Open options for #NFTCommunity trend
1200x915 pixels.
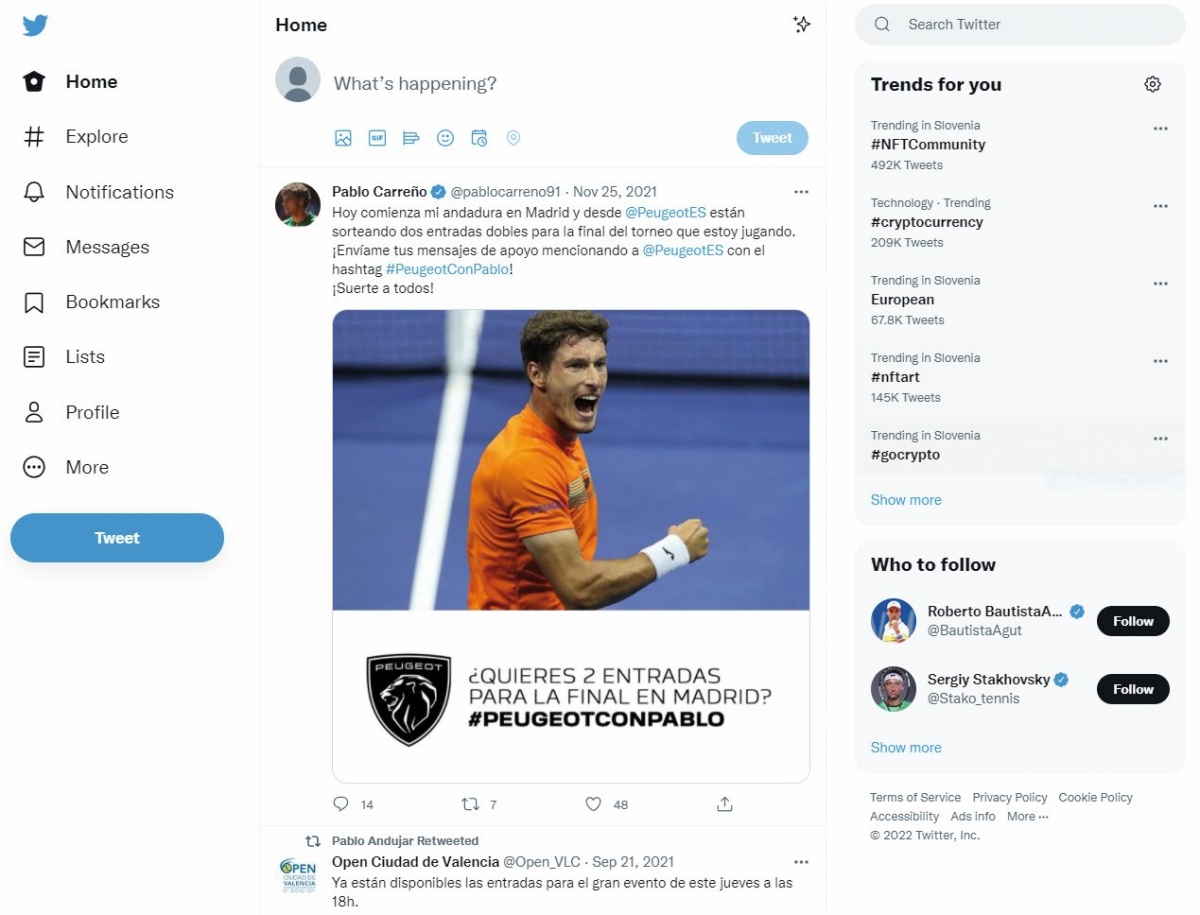click(x=1160, y=128)
